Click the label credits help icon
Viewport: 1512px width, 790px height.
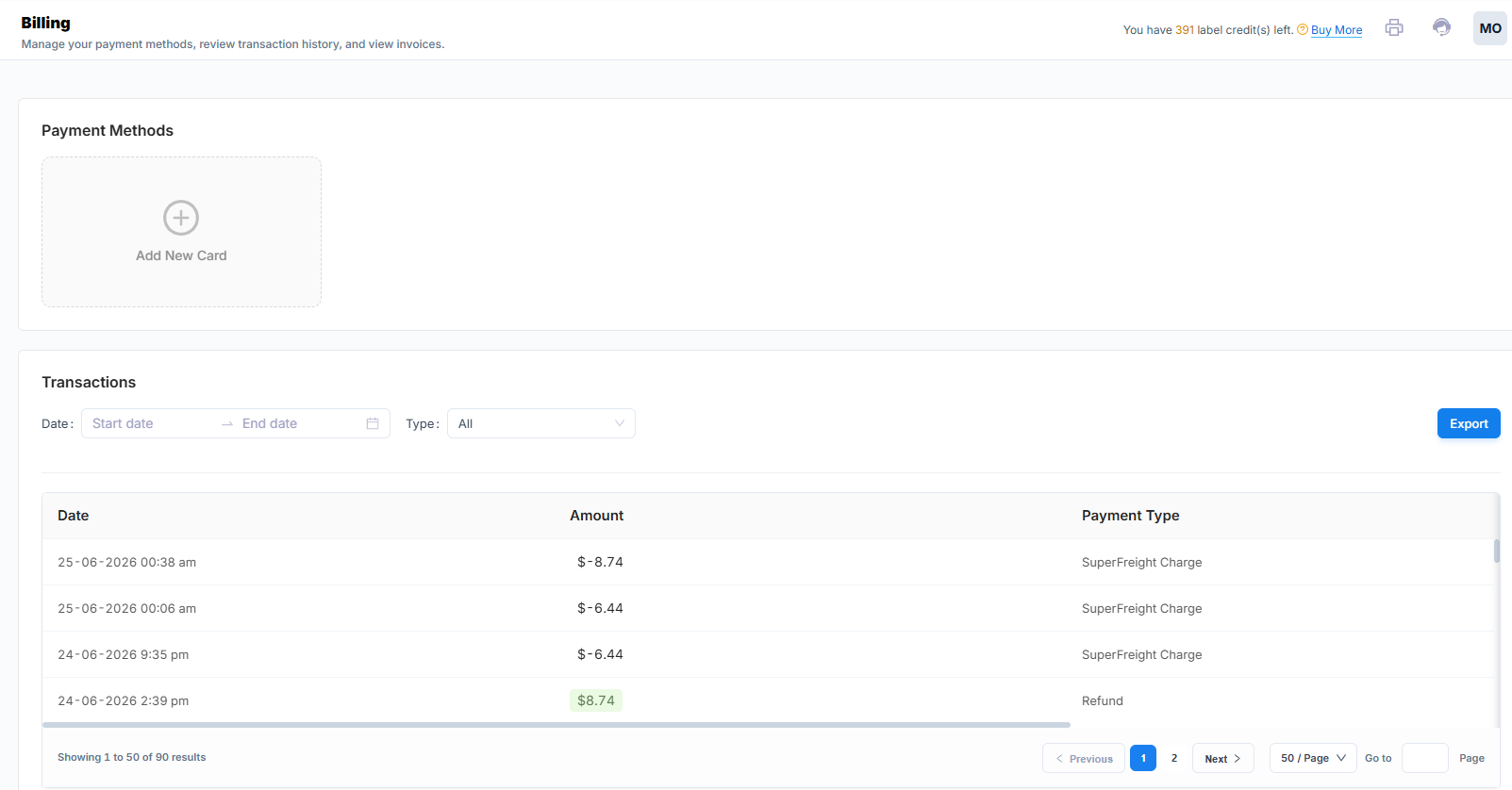[1303, 29]
